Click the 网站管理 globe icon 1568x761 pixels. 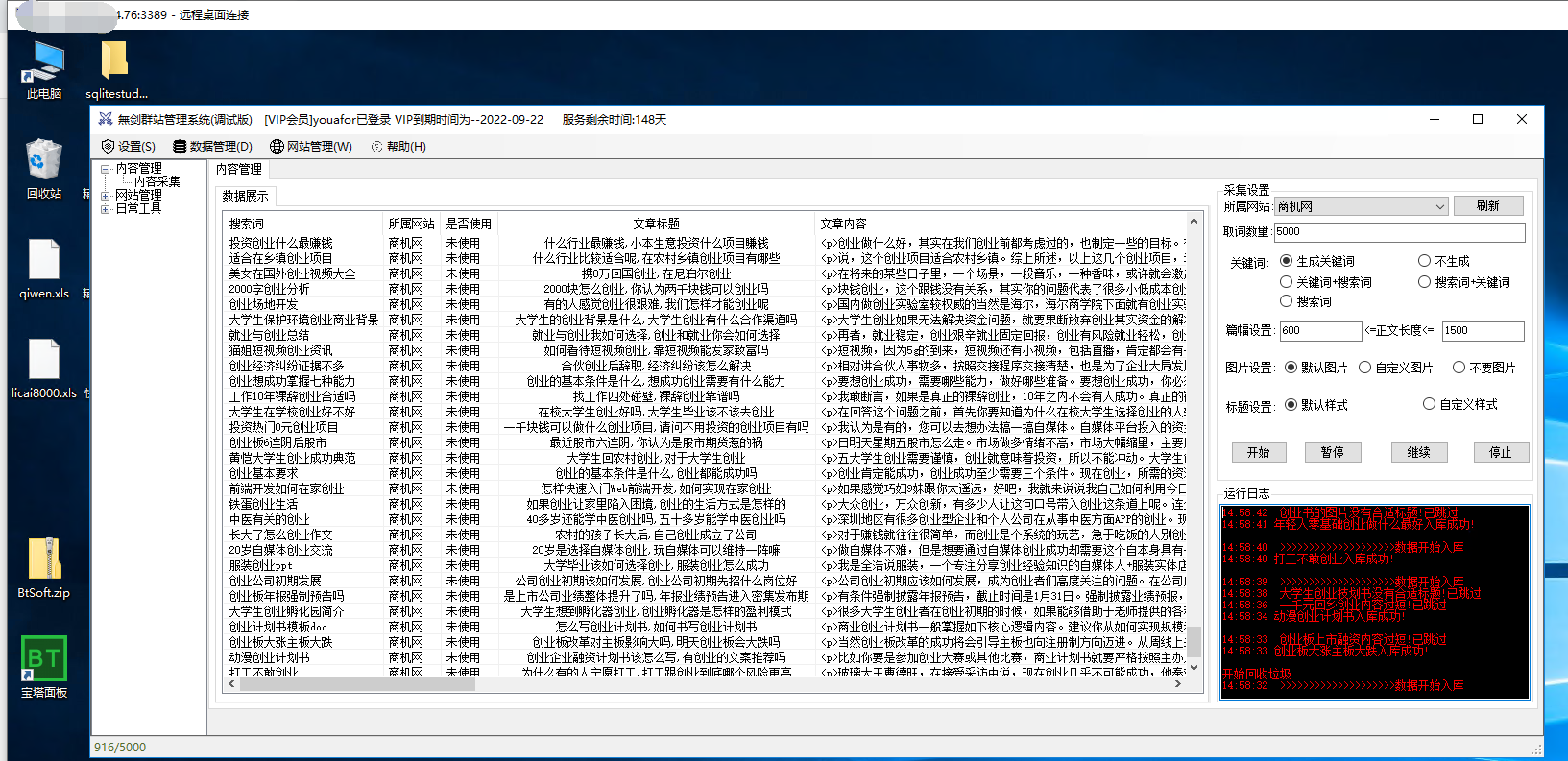277,146
